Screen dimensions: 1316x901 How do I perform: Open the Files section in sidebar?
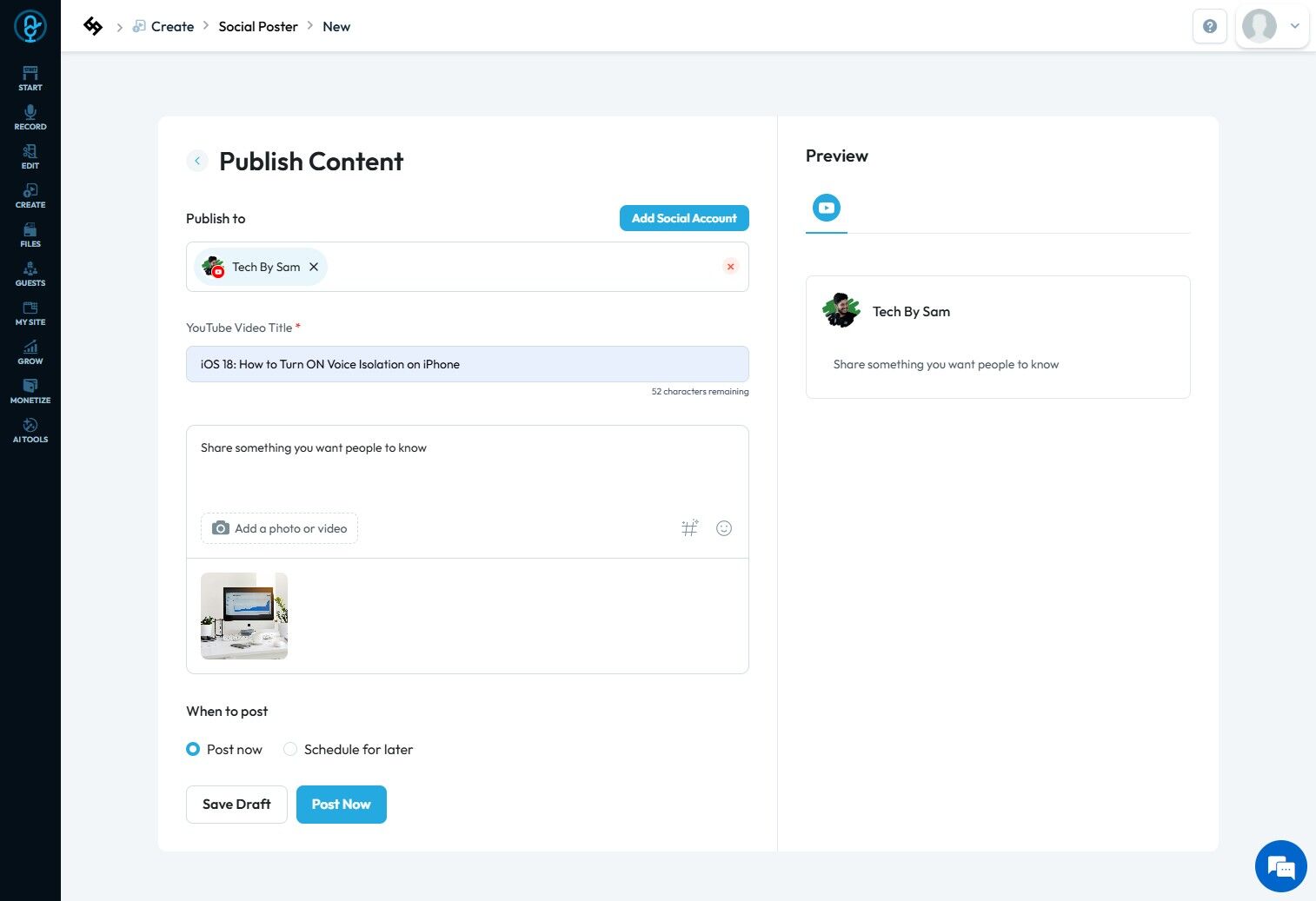pos(30,234)
